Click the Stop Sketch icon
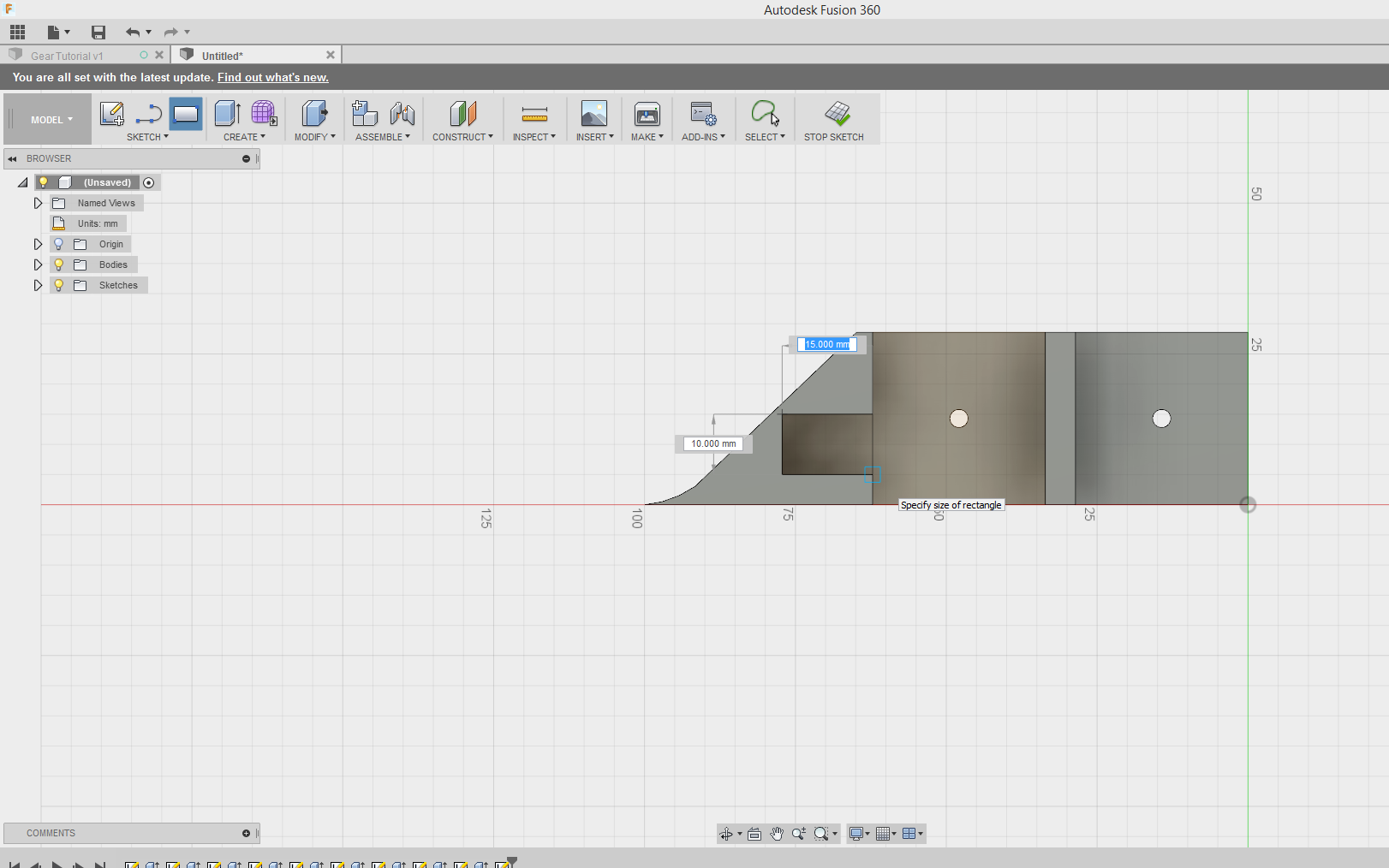This screenshot has height=868, width=1389. click(x=837, y=114)
